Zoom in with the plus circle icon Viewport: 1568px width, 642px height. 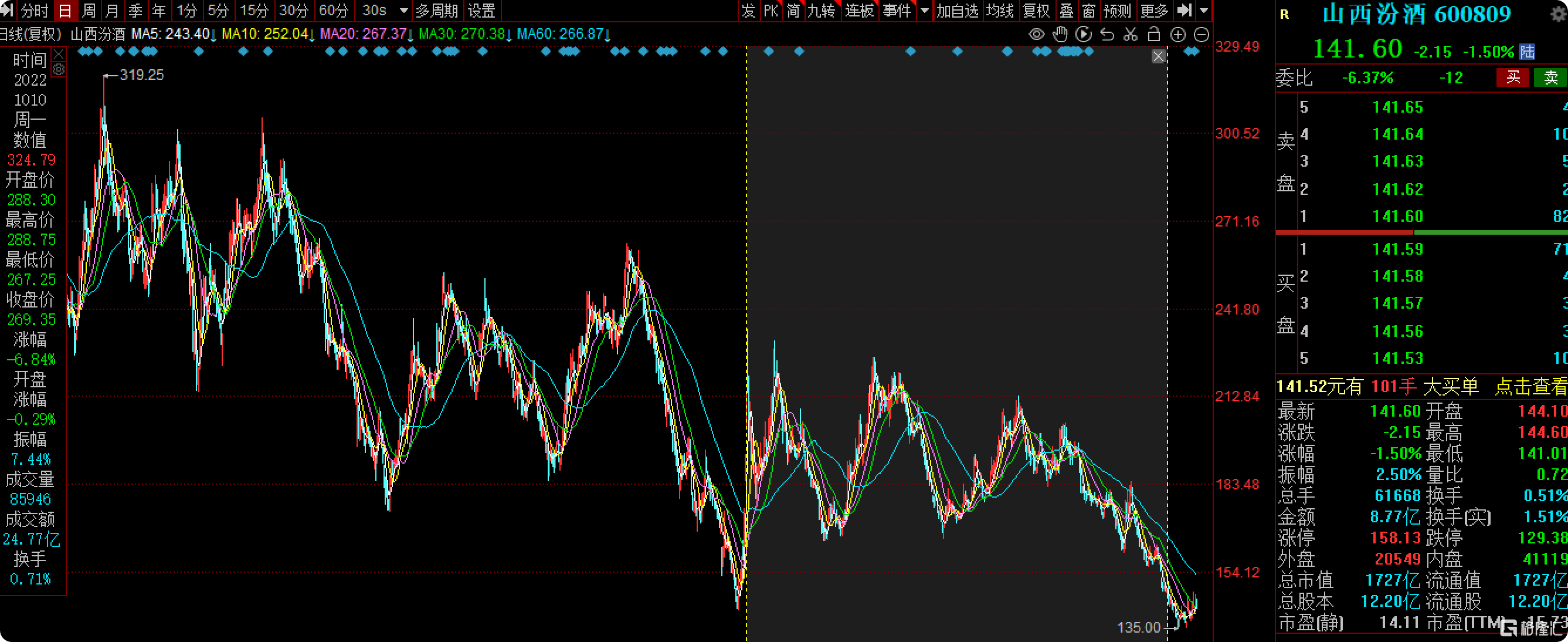(1178, 35)
